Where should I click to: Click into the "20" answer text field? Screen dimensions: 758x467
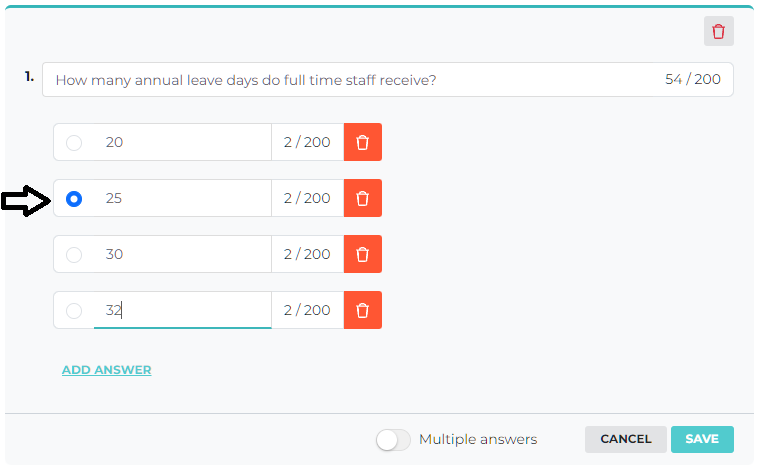180,142
